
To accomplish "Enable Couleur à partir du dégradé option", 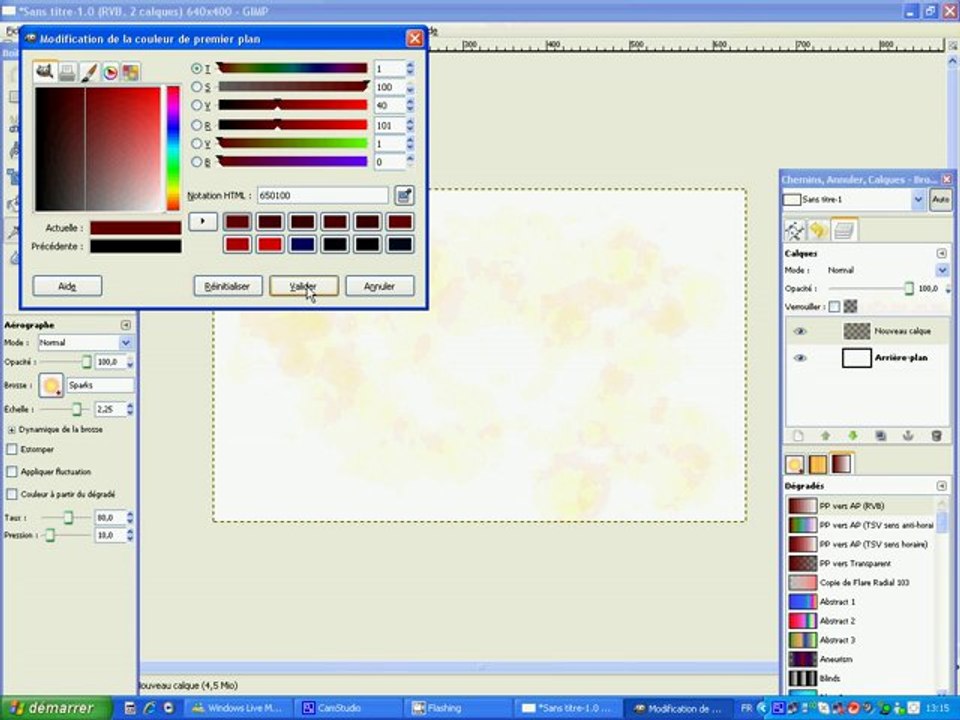I will pos(12,494).
